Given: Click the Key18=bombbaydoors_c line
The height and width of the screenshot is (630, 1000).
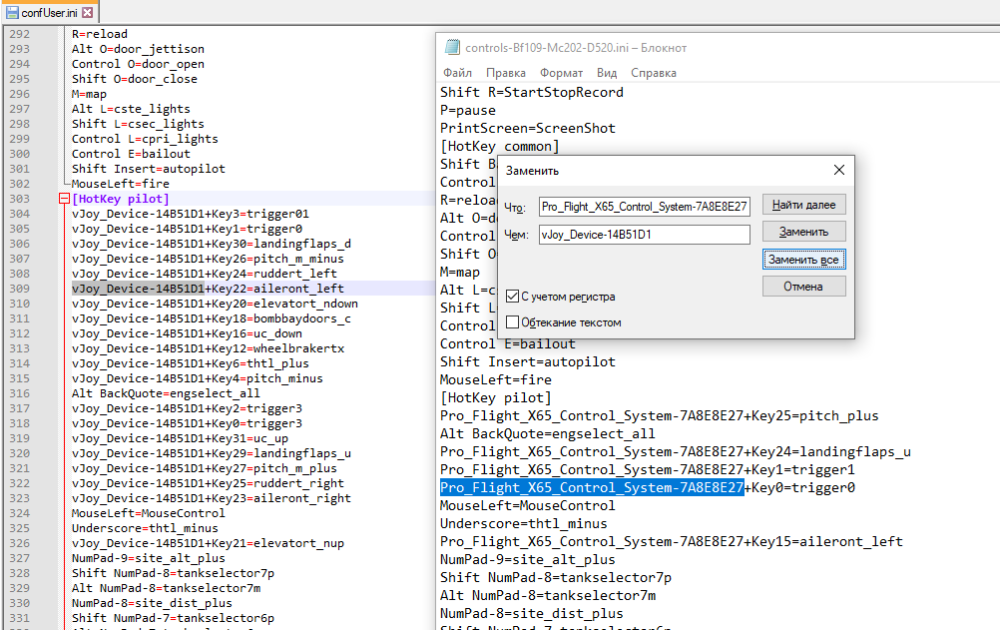Looking at the screenshot, I should (211, 319).
